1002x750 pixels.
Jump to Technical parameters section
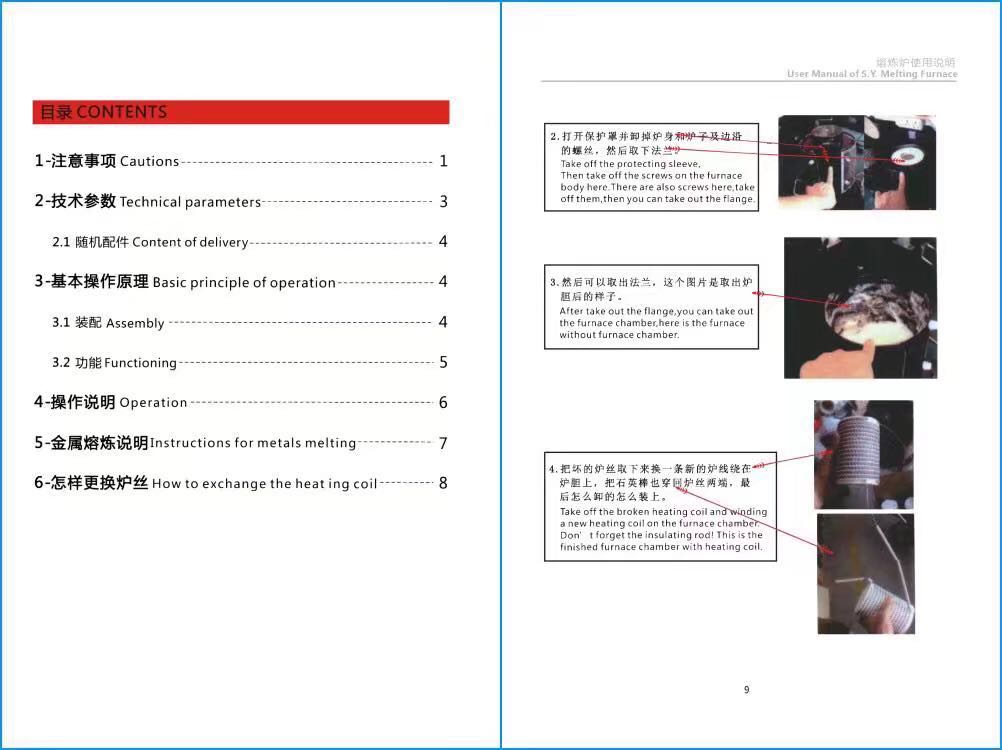pyautogui.click(x=148, y=201)
